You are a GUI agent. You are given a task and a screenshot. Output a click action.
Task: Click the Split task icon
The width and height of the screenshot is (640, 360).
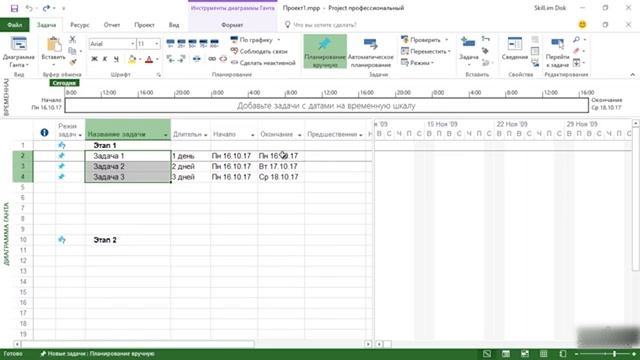[x=197, y=59]
